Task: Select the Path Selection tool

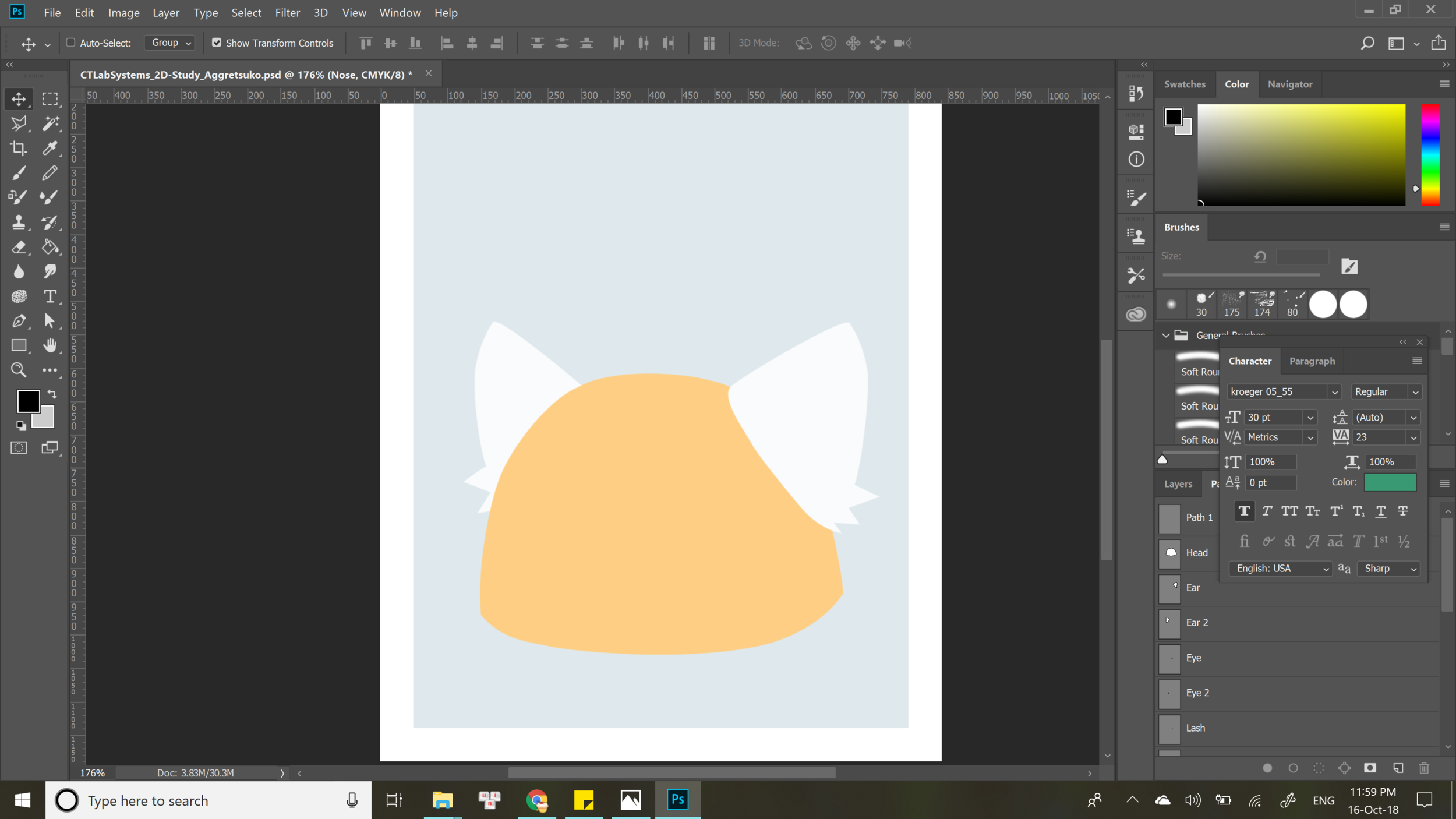Action: pyautogui.click(x=50, y=321)
